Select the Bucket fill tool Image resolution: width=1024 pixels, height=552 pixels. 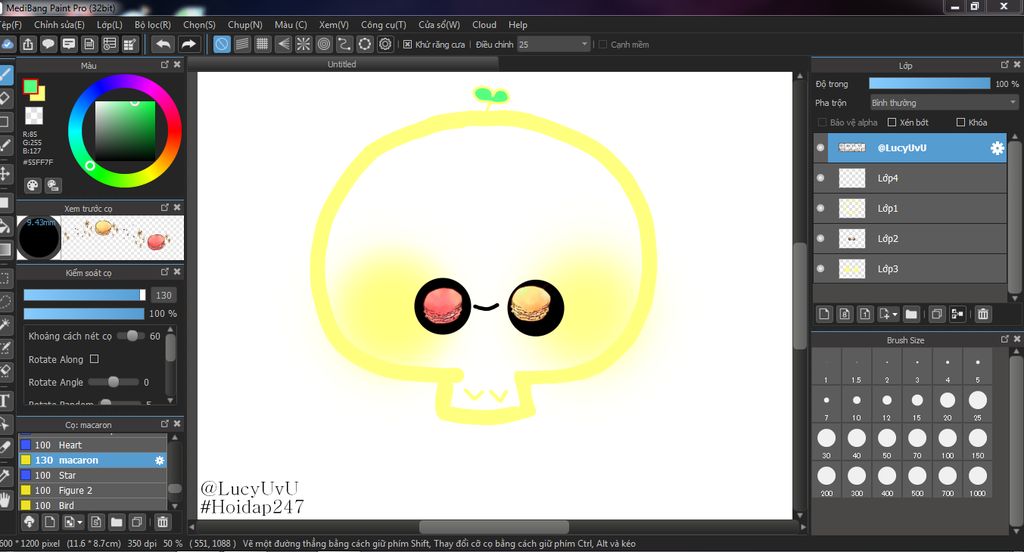[5, 226]
